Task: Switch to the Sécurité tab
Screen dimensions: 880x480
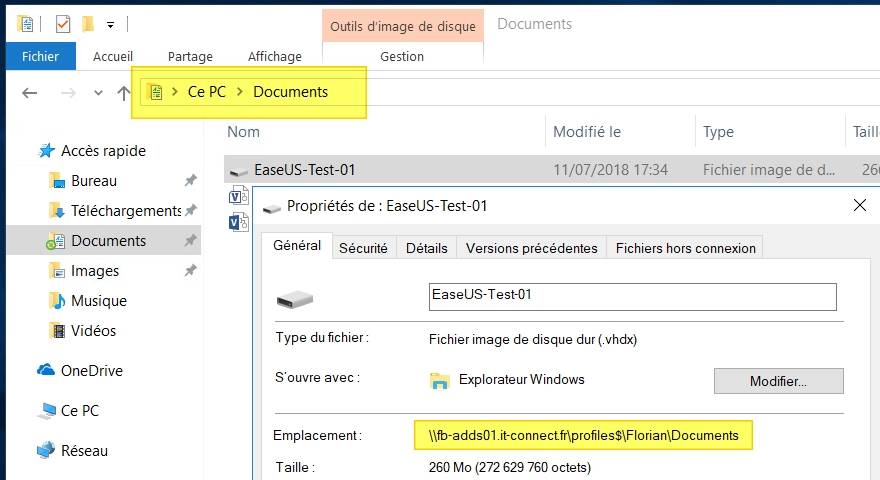Action: tap(363, 248)
